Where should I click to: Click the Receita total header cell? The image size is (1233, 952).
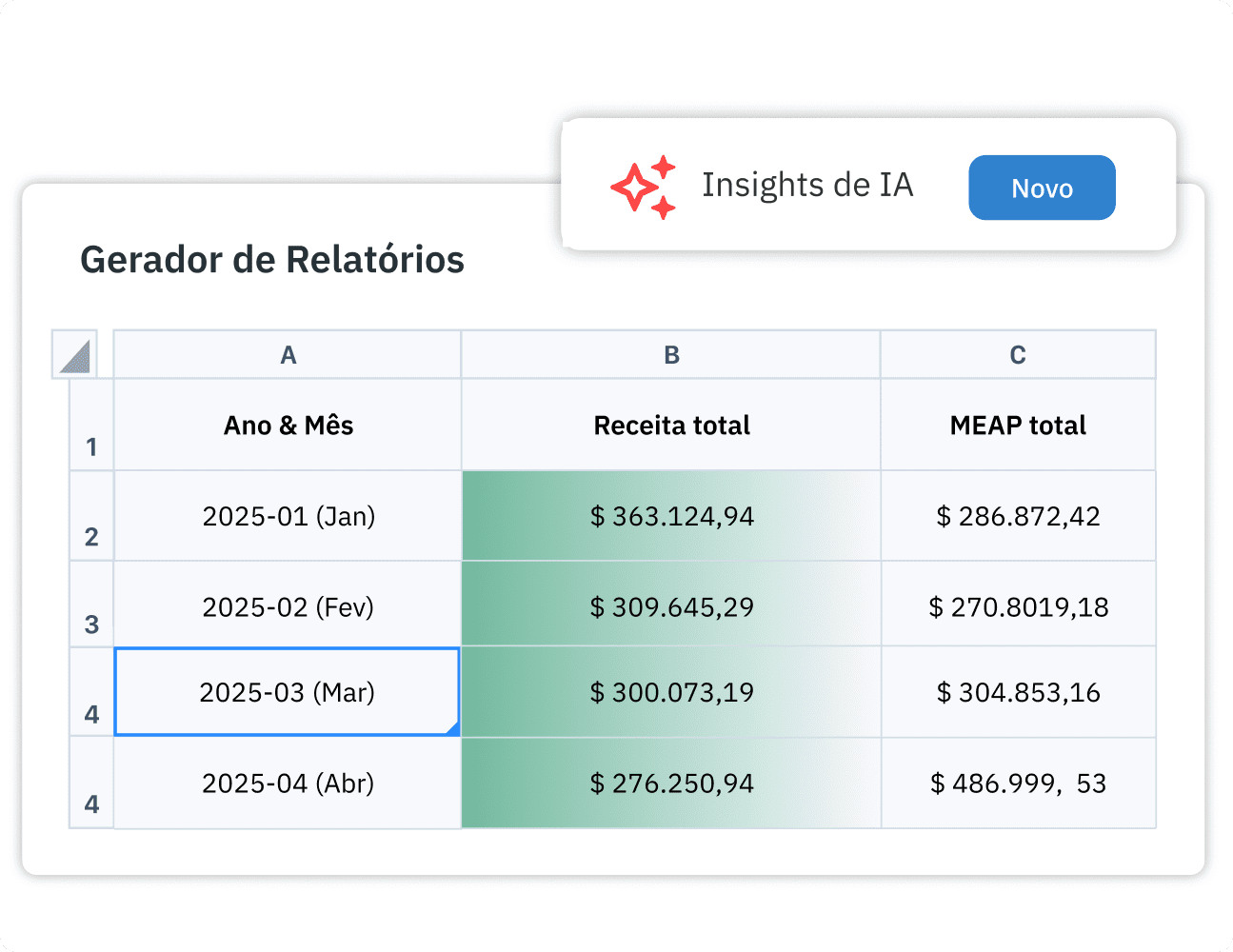[670, 426]
